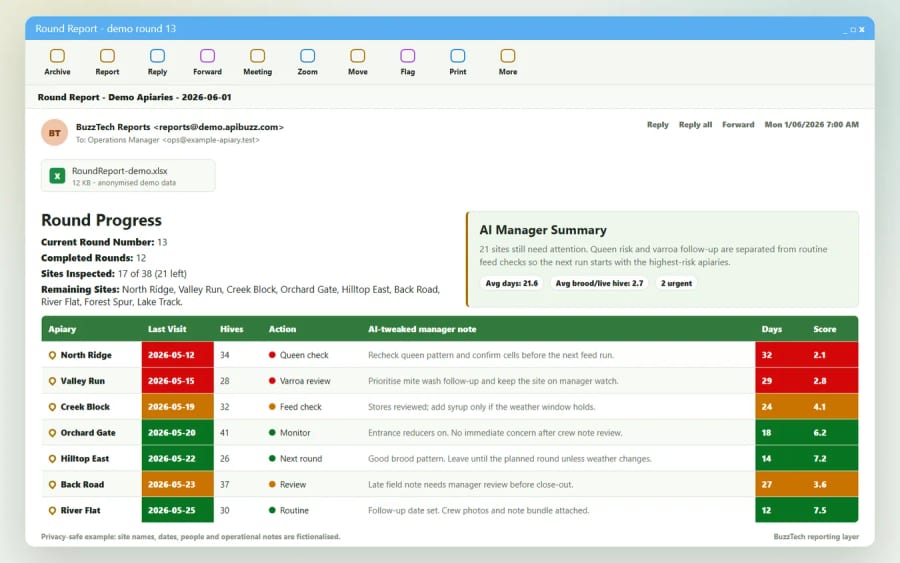Click the Action column header
The image size is (900, 563).
282,329
